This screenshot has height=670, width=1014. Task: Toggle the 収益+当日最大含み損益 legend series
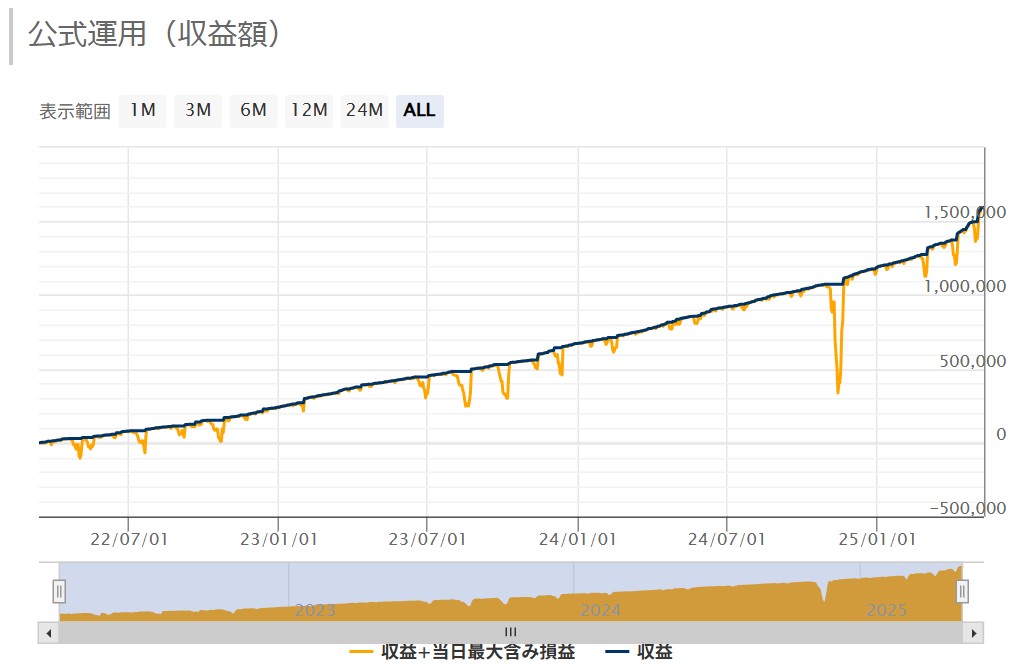pyautogui.click(x=462, y=652)
